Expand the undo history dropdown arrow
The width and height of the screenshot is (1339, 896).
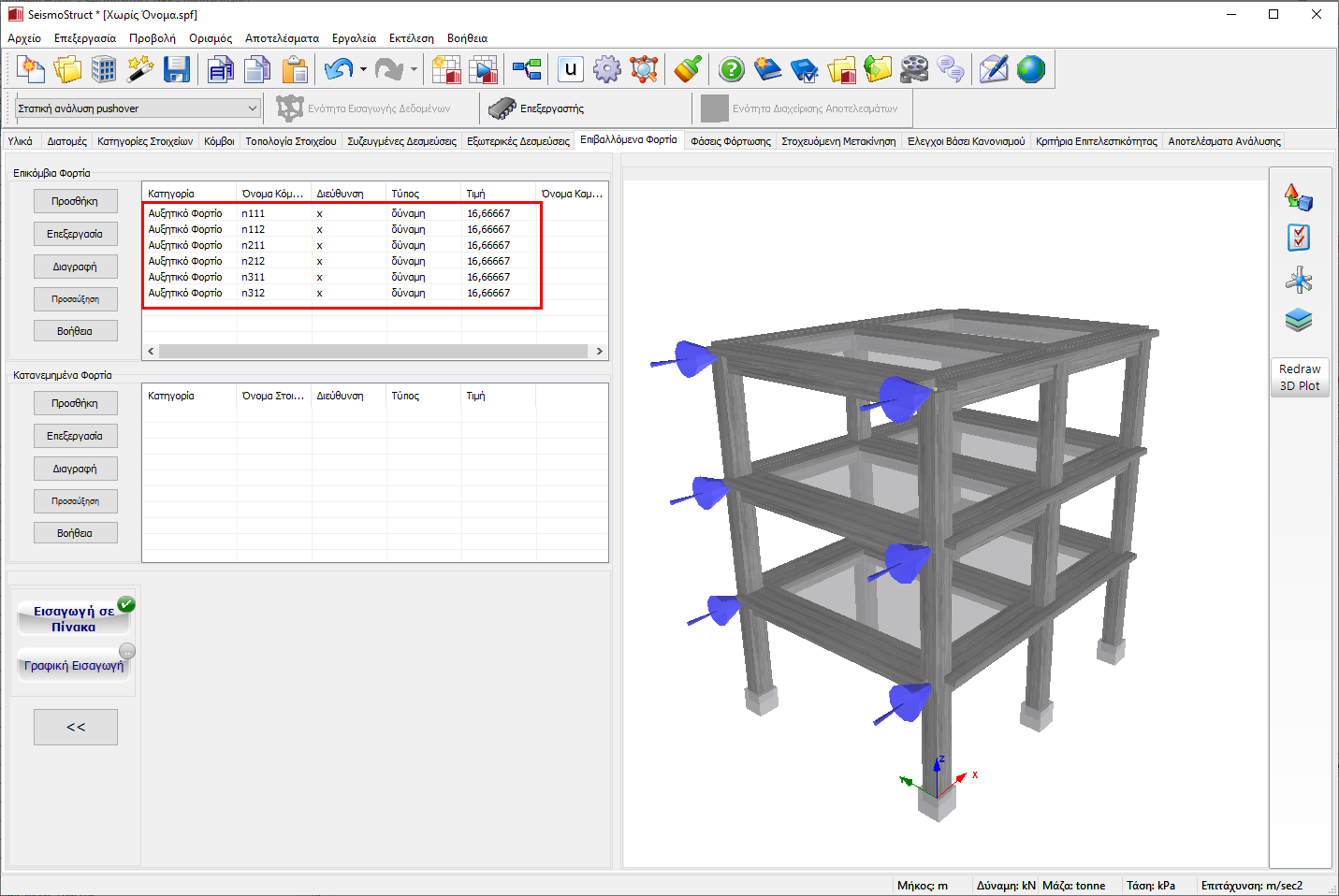point(363,69)
